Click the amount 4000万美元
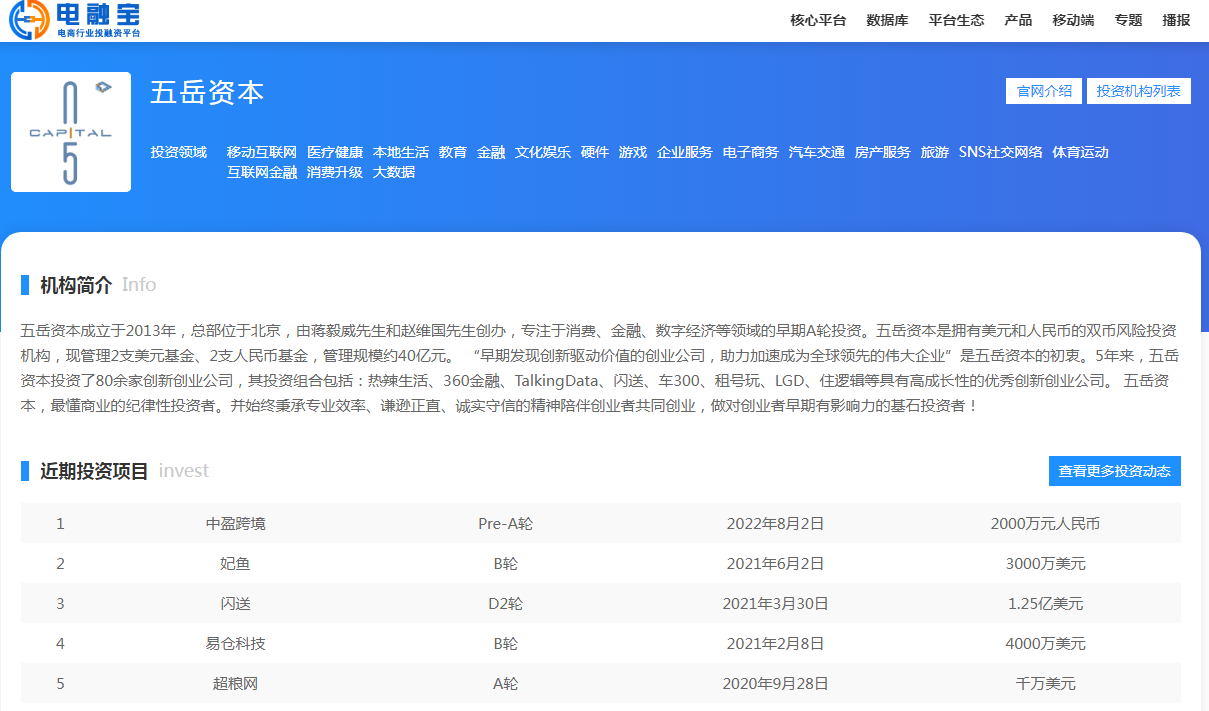 1046,643
